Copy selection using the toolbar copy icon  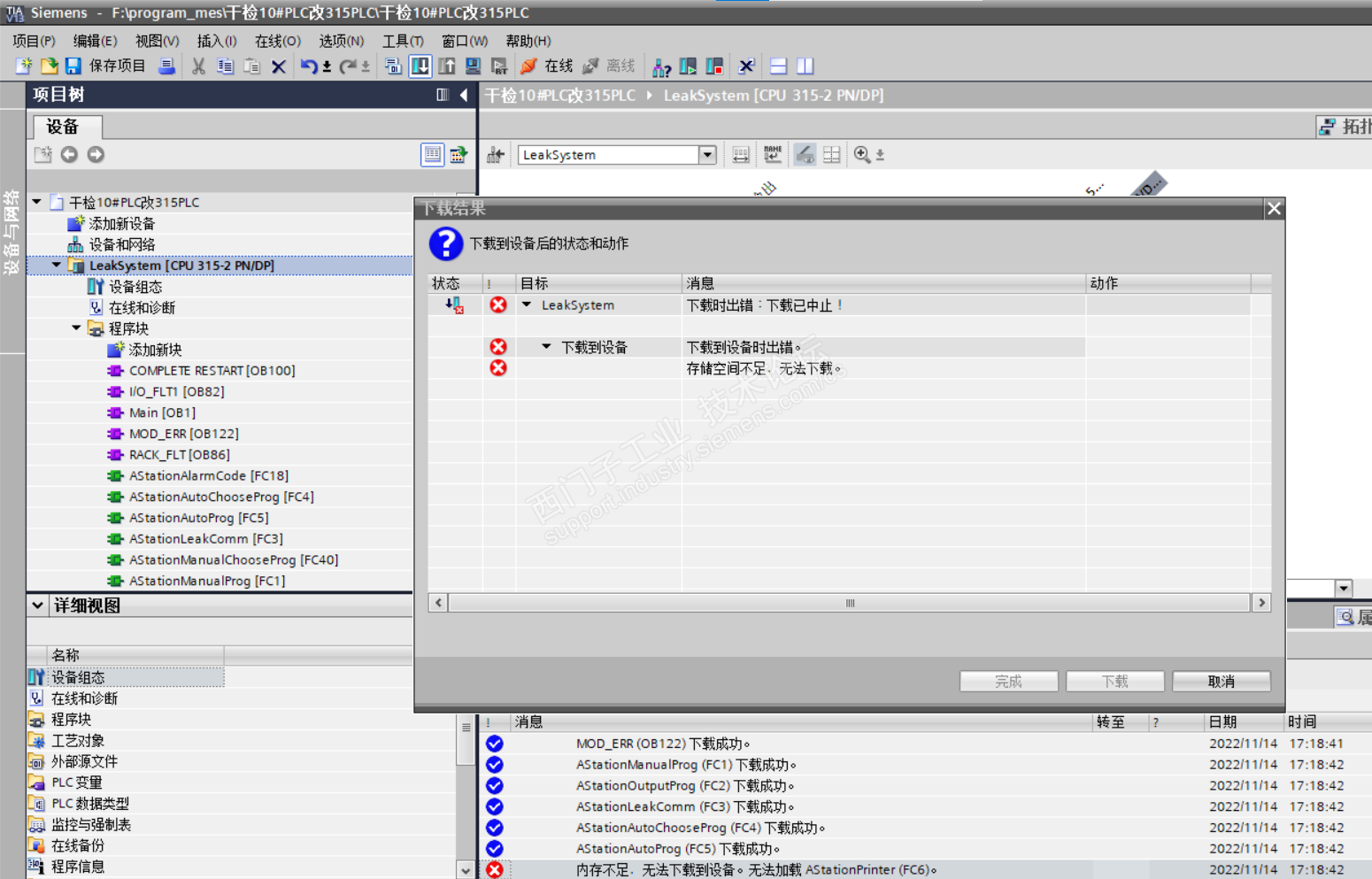[x=225, y=66]
